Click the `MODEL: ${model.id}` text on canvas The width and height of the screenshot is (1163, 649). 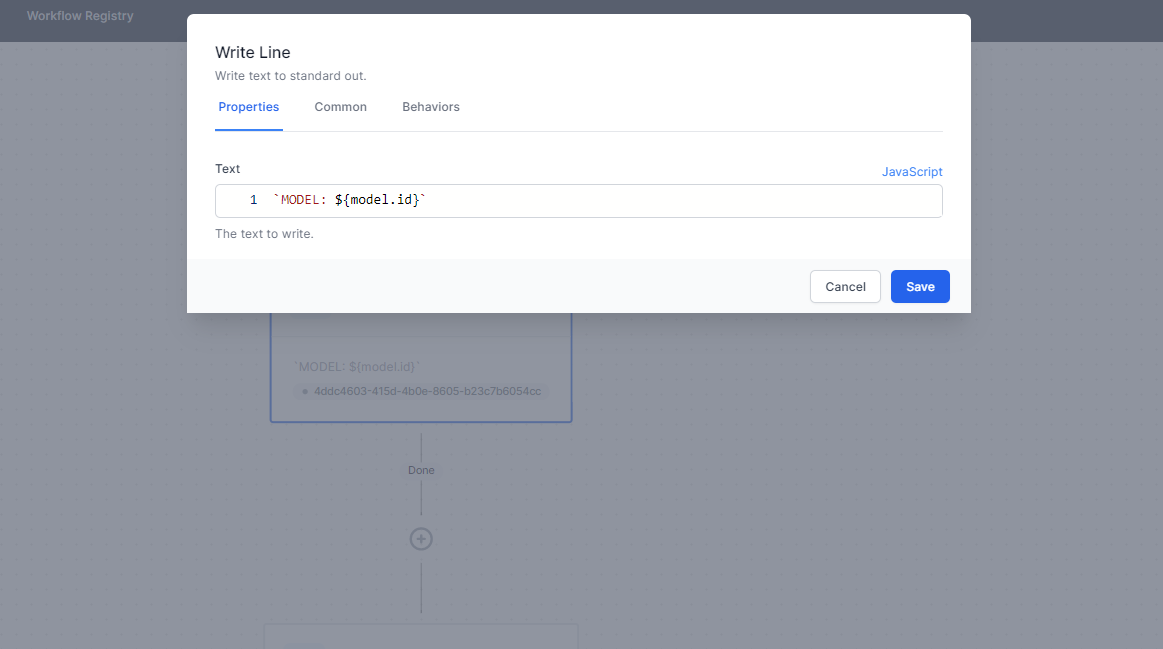357,366
